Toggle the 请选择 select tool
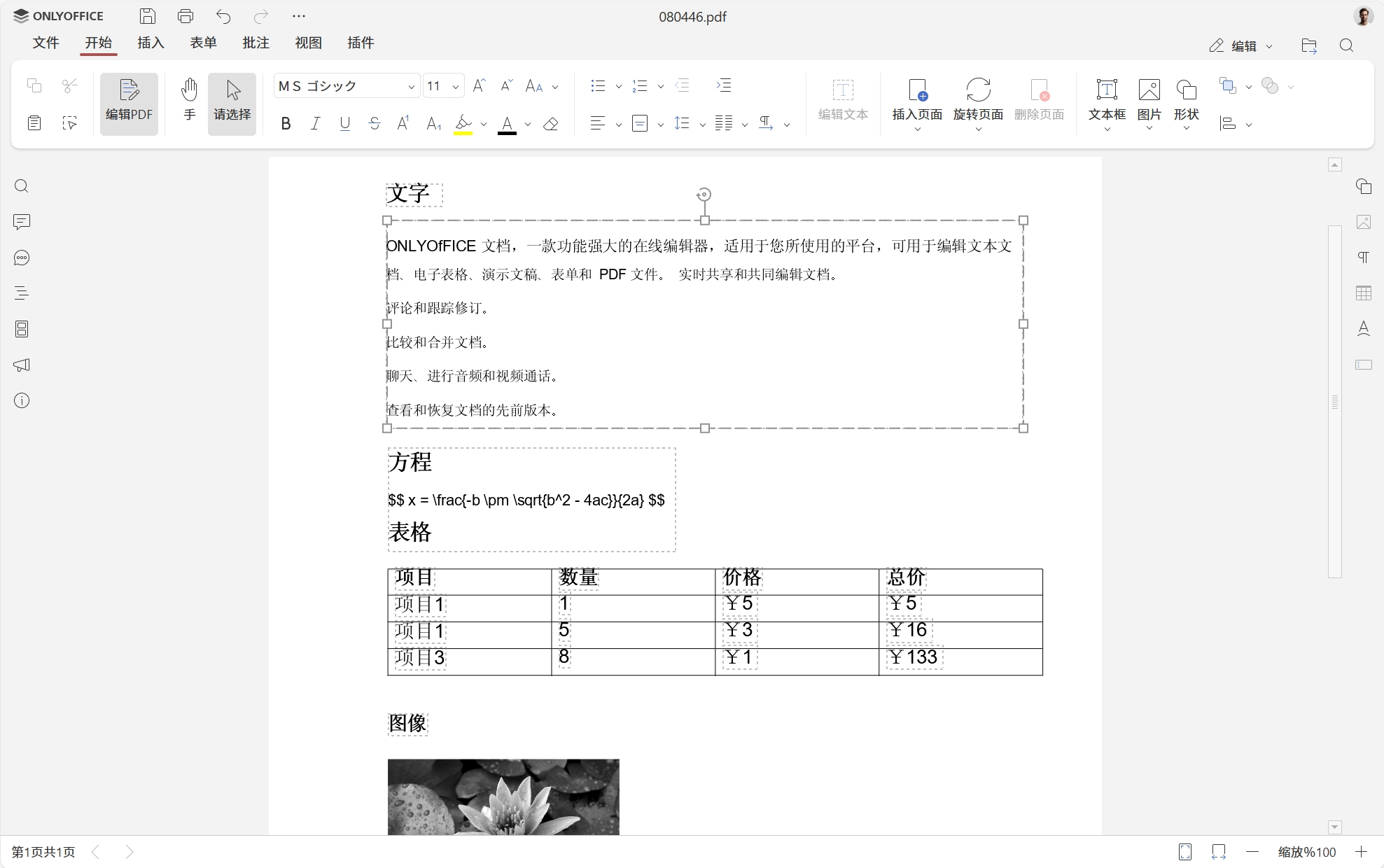Viewport: 1384px width, 868px height. 232,104
